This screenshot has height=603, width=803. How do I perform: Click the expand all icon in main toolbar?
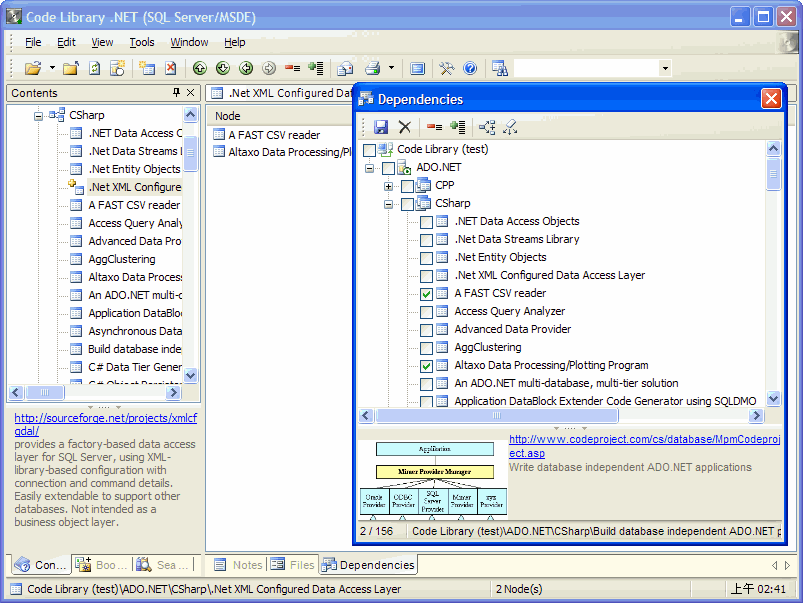pyautogui.click(x=315, y=68)
